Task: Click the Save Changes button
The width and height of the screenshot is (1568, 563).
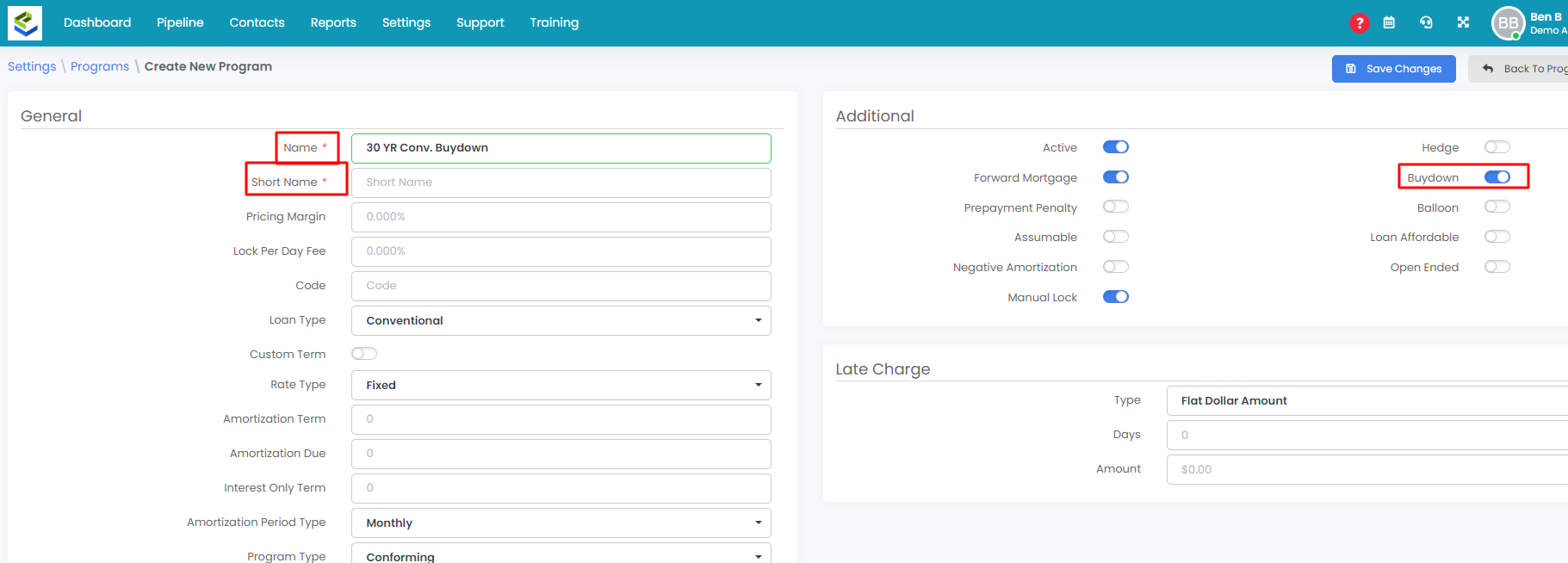Action: coord(1393,69)
